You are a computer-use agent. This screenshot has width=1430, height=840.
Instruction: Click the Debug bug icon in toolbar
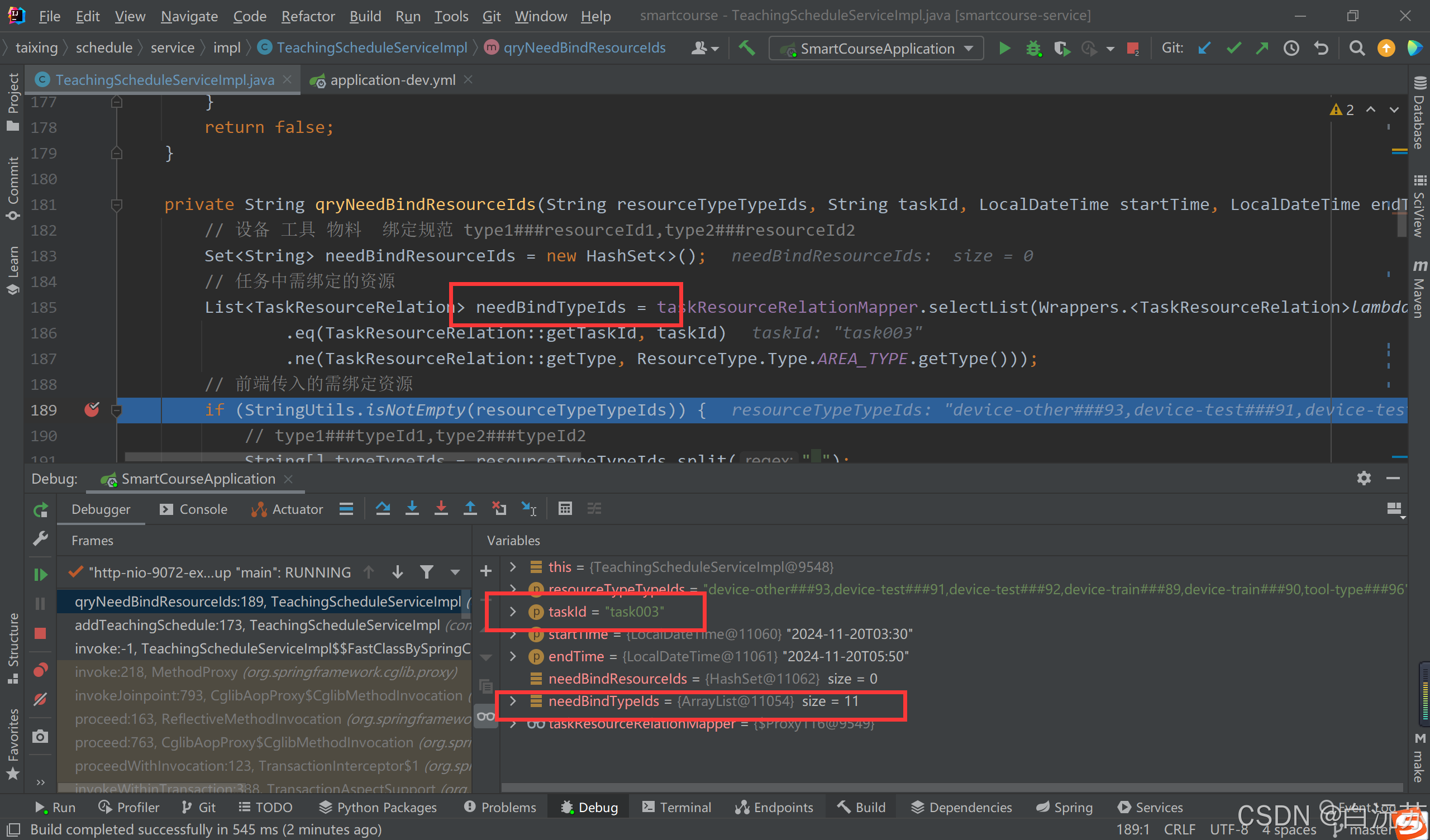coord(1034,49)
